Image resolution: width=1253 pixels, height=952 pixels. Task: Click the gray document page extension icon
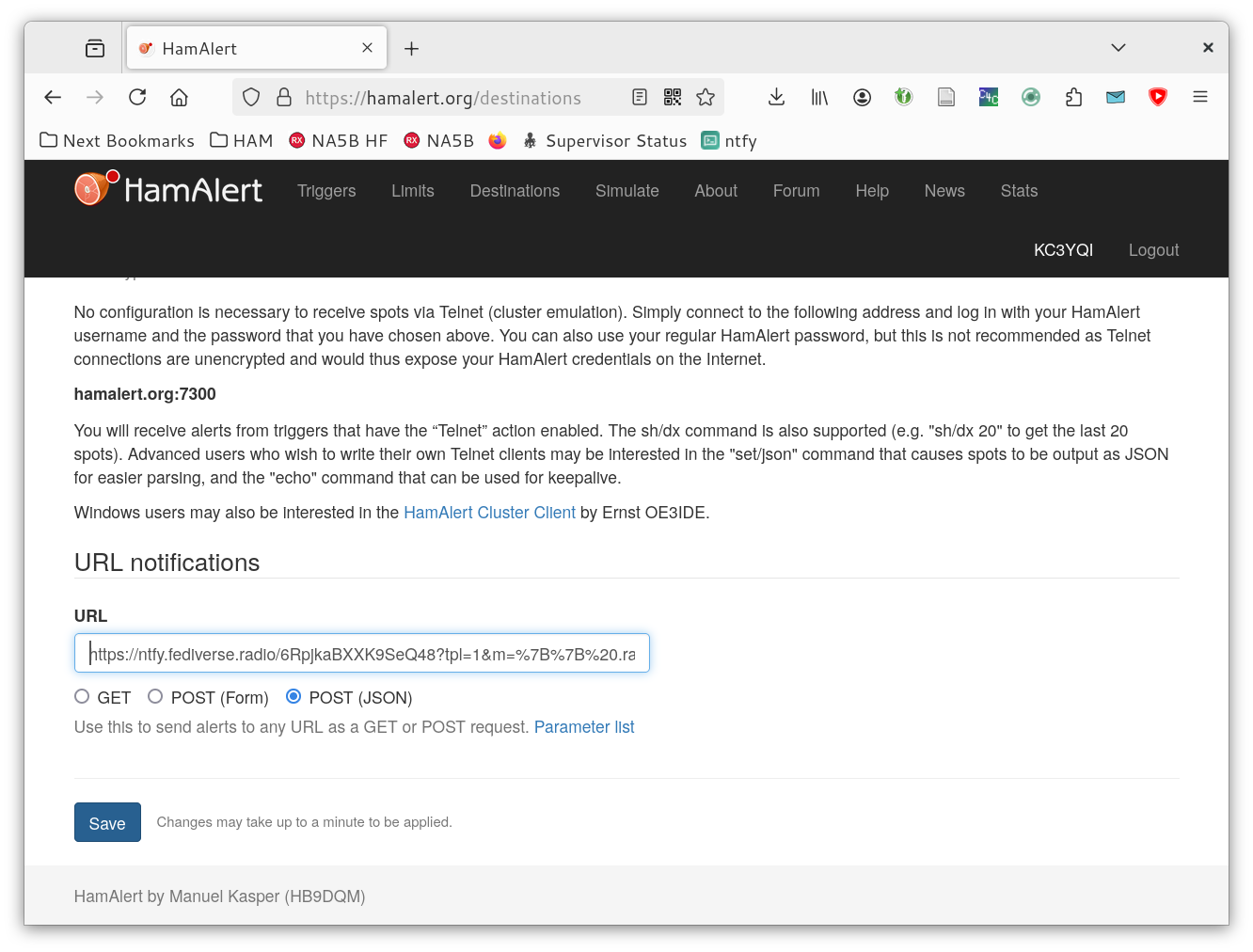[946, 97]
